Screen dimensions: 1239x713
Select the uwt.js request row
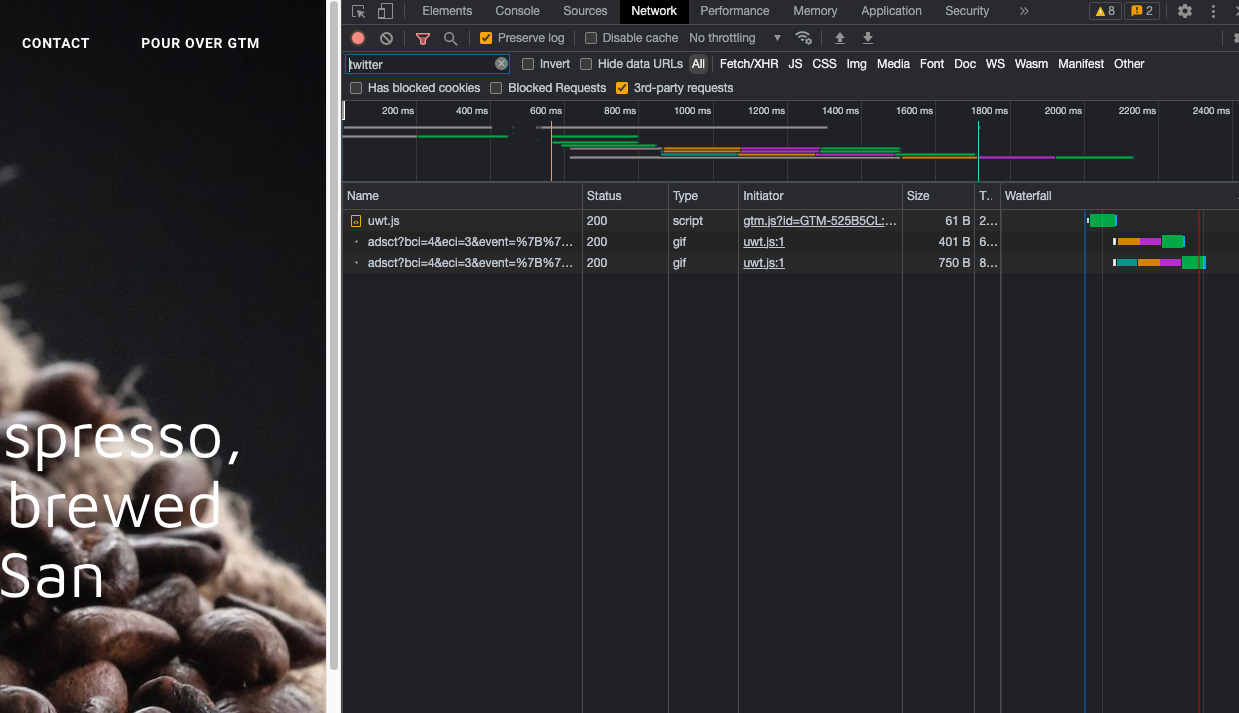[790, 221]
